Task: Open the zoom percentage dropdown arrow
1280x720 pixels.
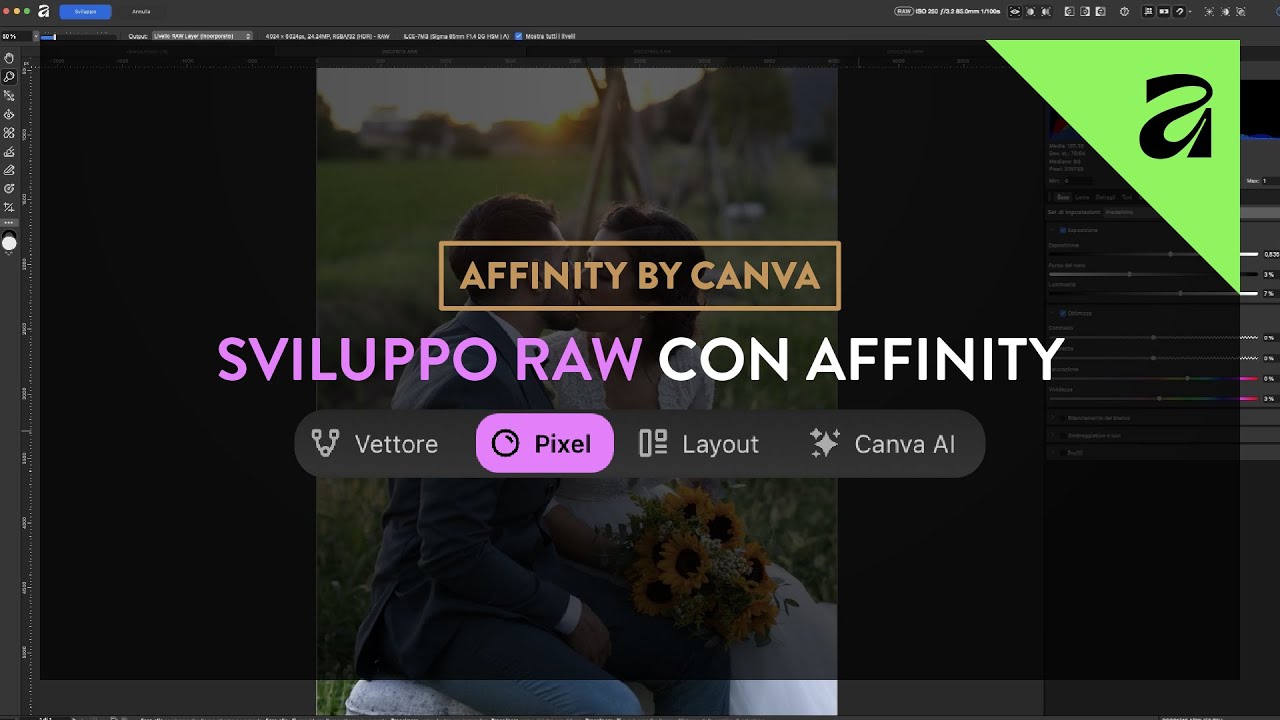Action: (x=36, y=36)
